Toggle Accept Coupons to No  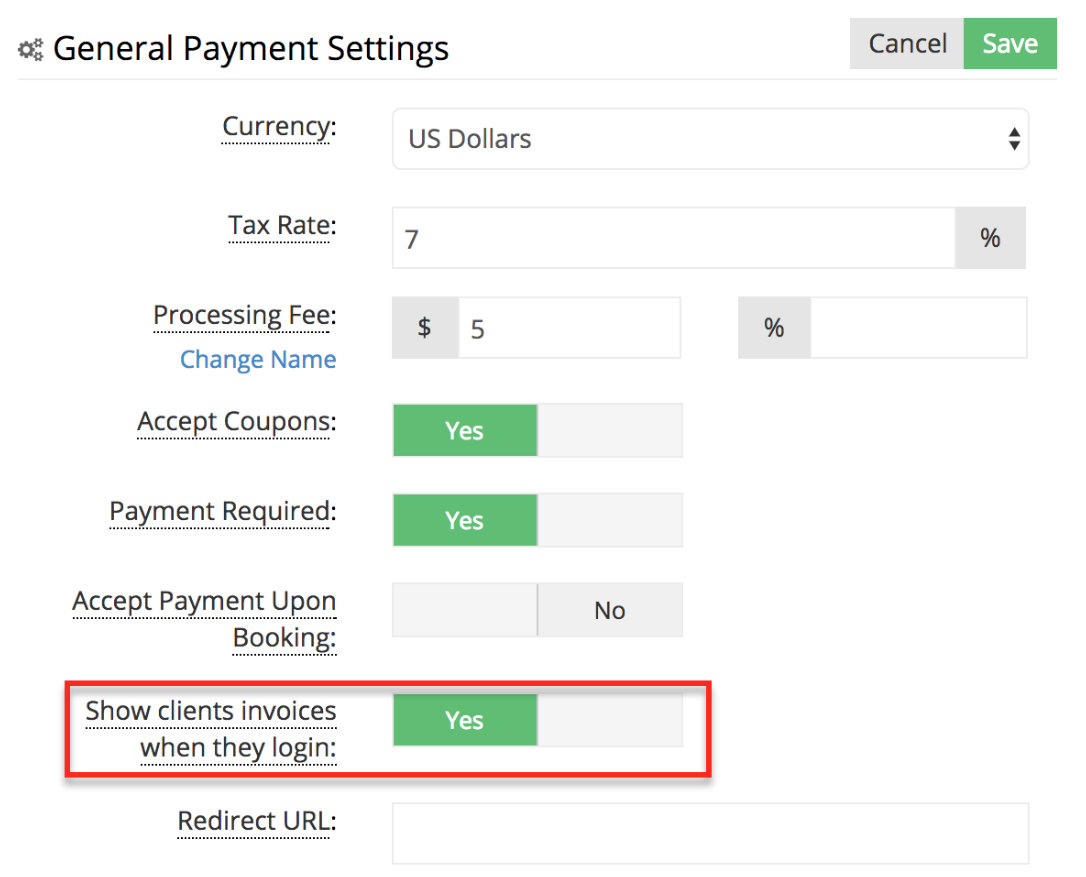(x=609, y=430)
